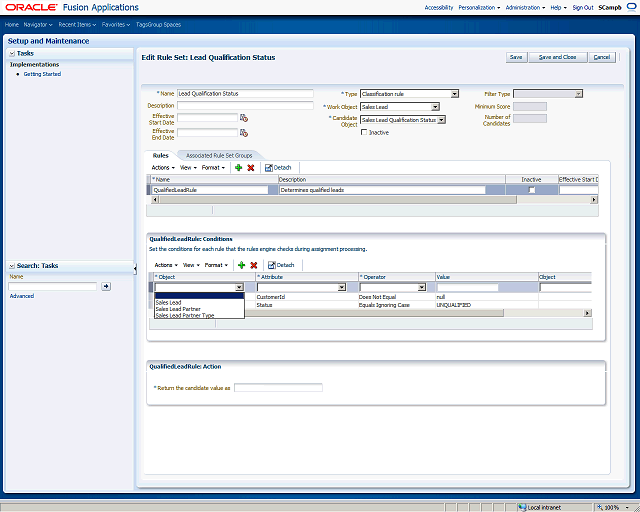
Task: Open the Navigator menu
Action: pyautogui.click(x=38, y=24)
